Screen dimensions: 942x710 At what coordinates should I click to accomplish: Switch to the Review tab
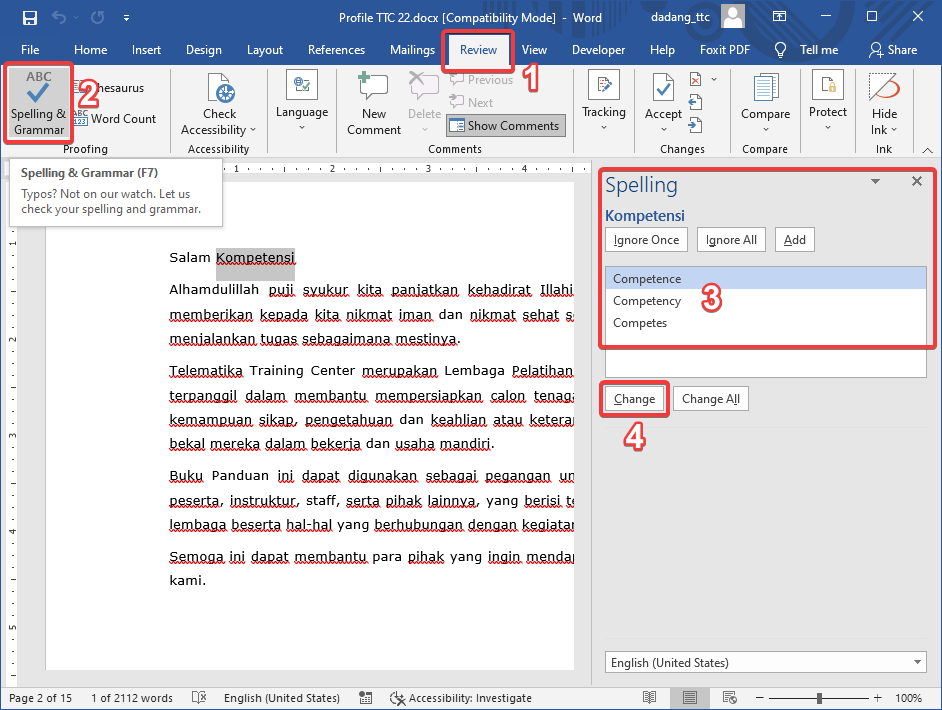pyautogui.click(x=478, y=49)
